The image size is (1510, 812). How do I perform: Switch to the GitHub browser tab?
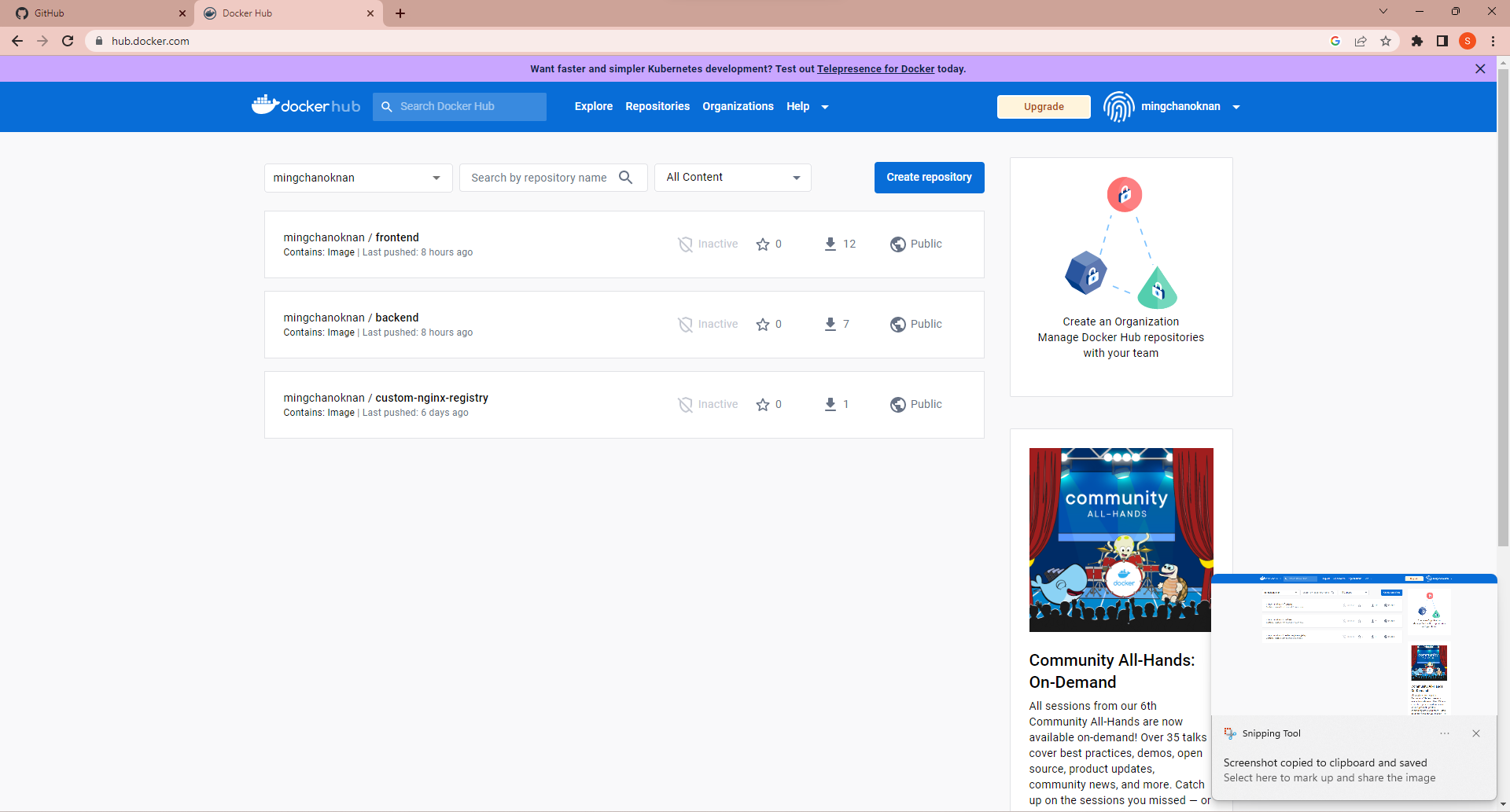(x=94, y=13)
